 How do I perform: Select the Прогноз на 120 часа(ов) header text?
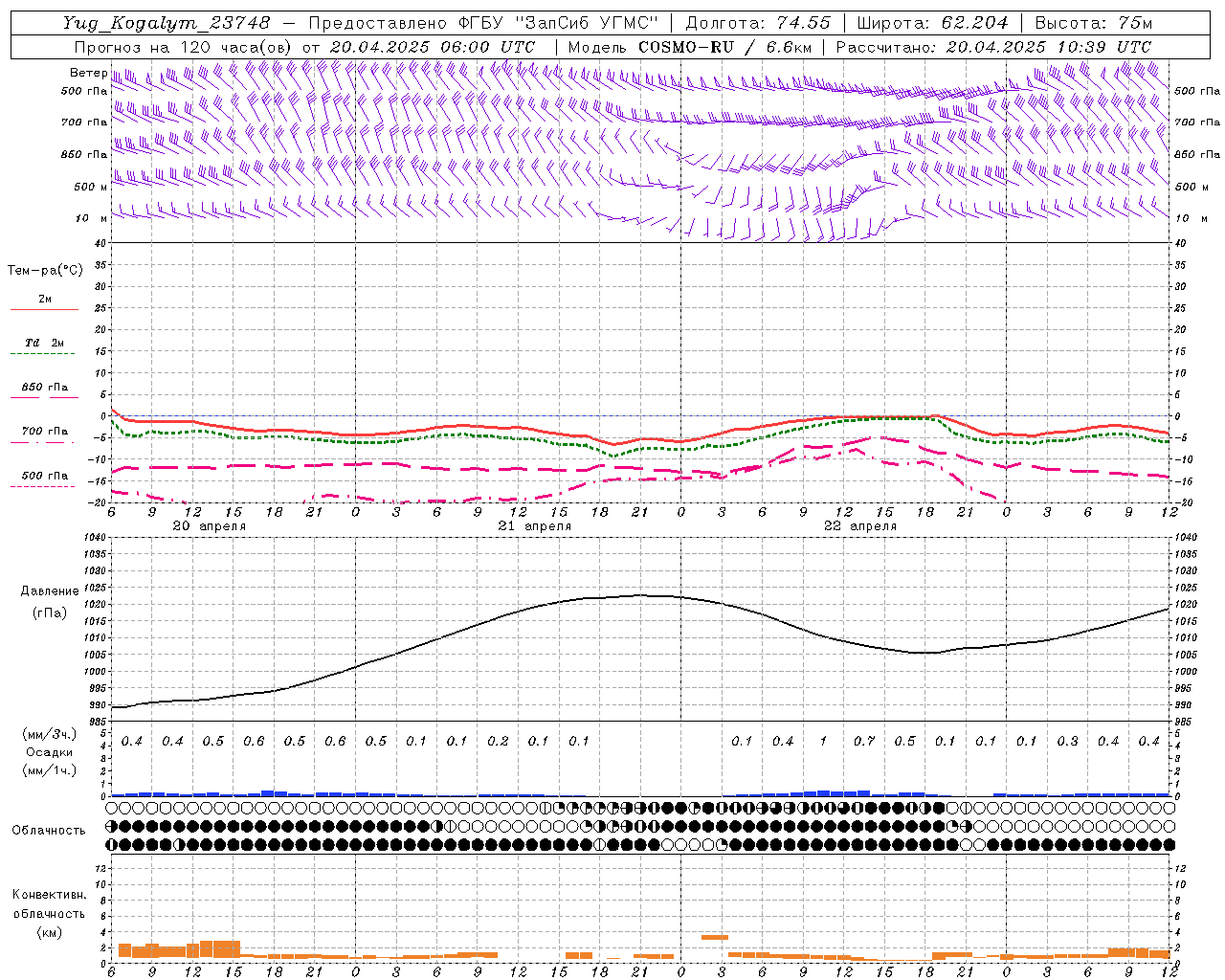click(185, 47)
